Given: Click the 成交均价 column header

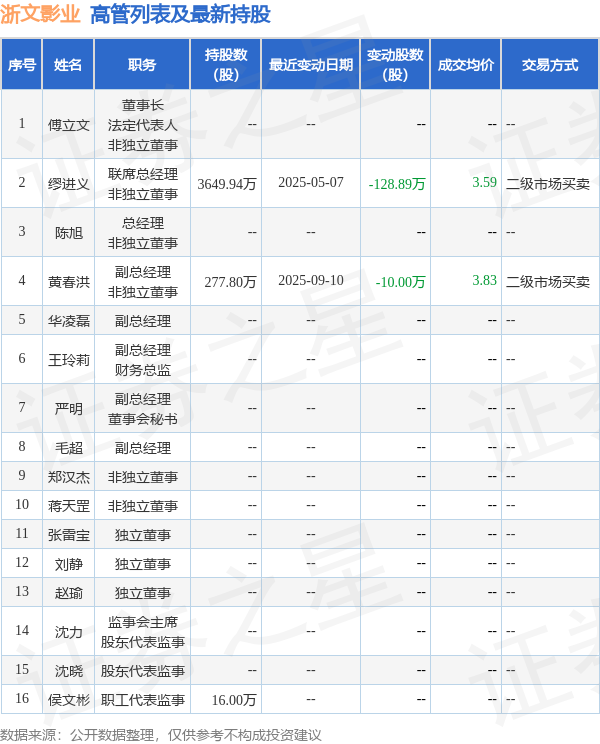Looking at the screenshot, I should [x=466, y=65].
